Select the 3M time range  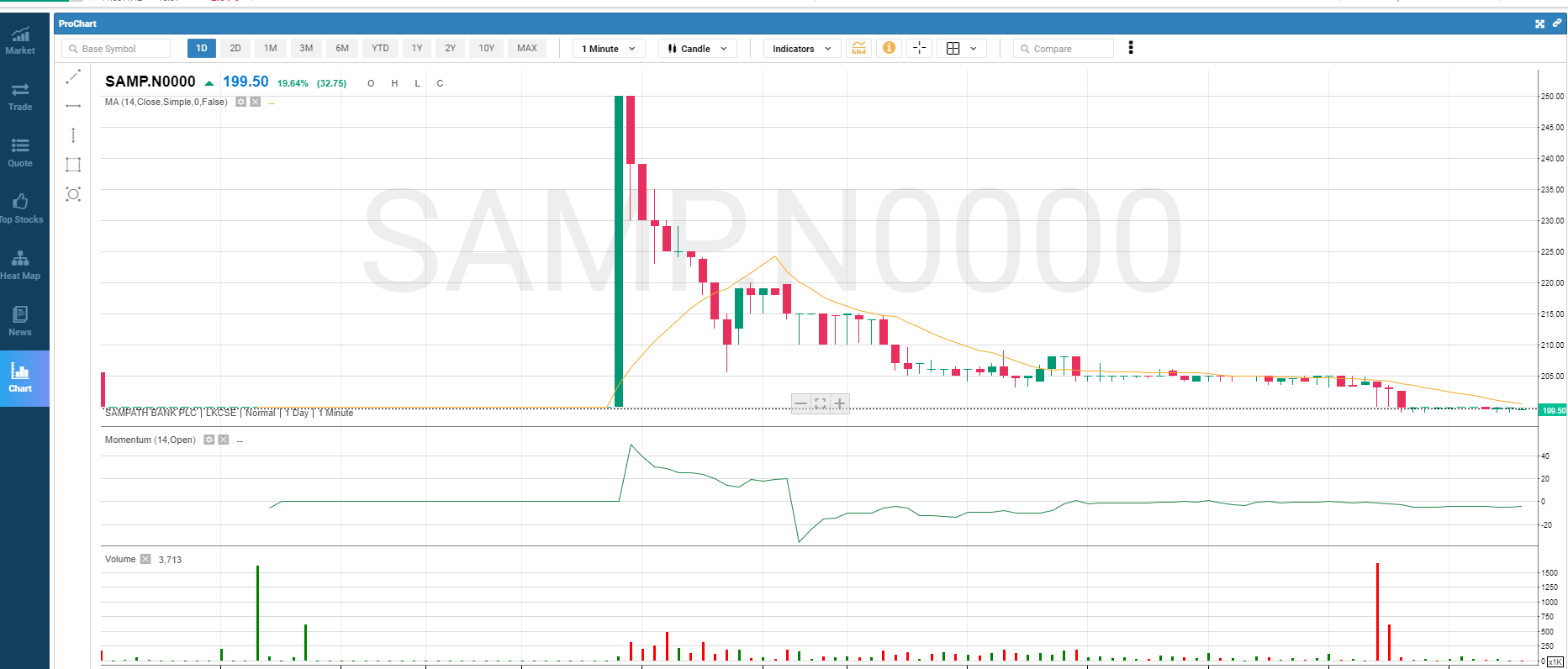[306, 48]
